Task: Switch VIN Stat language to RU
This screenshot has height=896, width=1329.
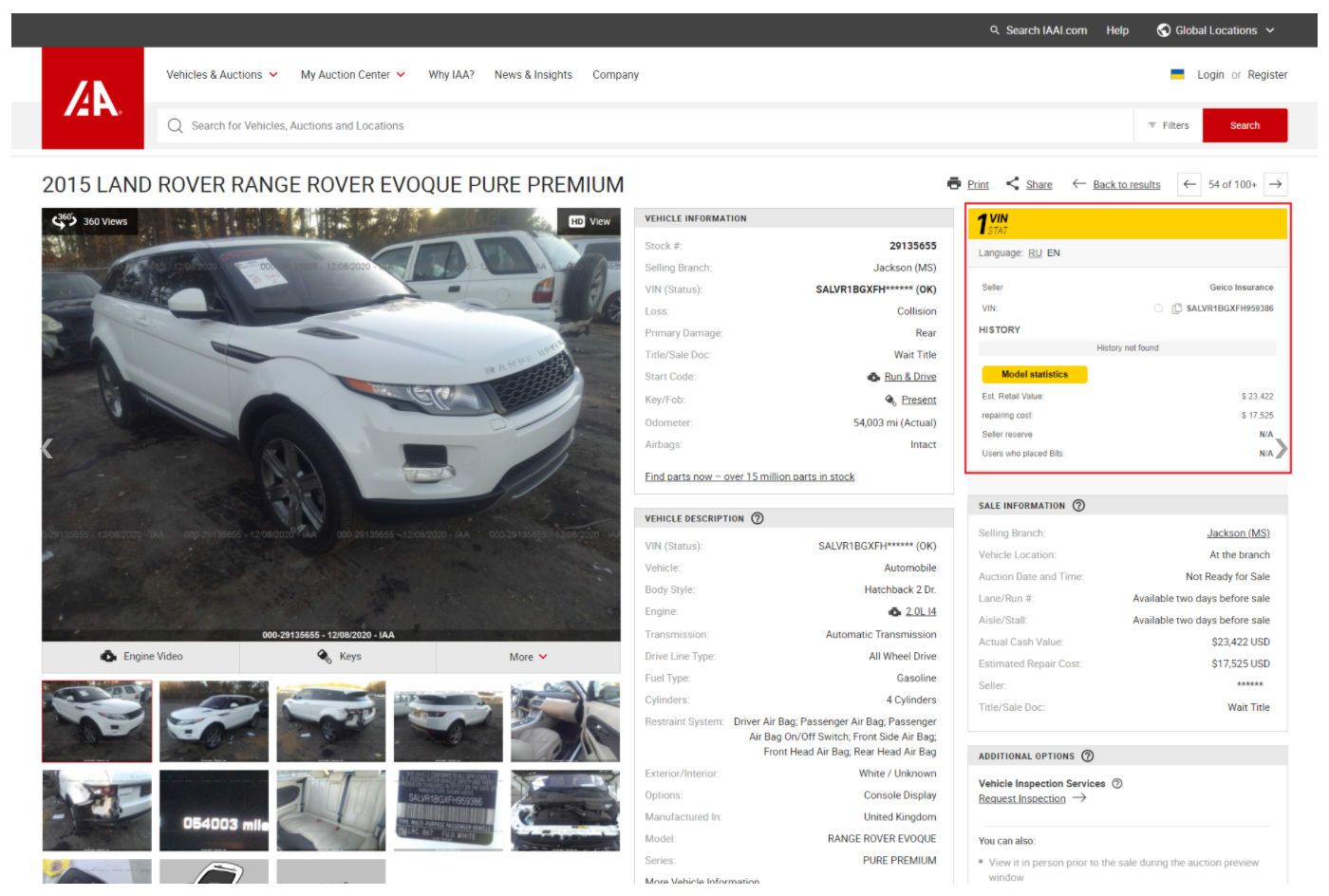Action: pos(1035,253)
